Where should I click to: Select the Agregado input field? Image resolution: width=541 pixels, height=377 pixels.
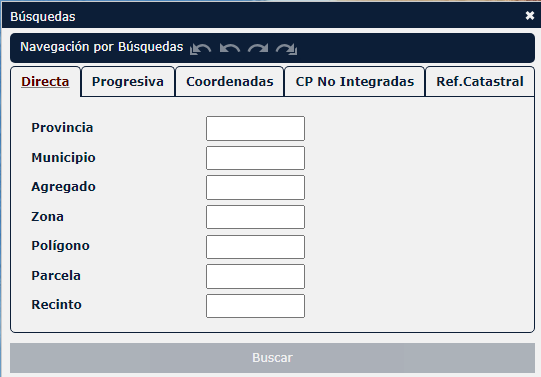pos(255,187)
